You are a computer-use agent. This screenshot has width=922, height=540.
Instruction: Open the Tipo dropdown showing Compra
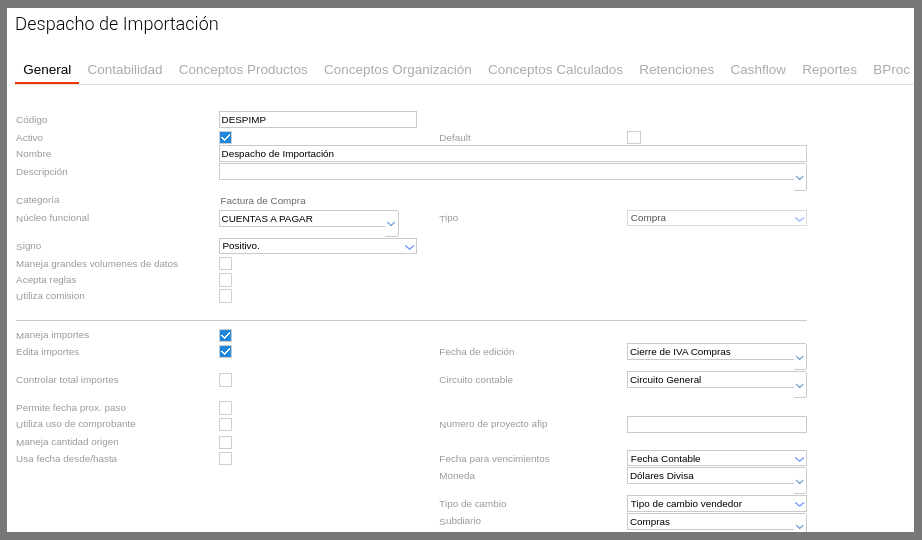[x=799, y=218]
